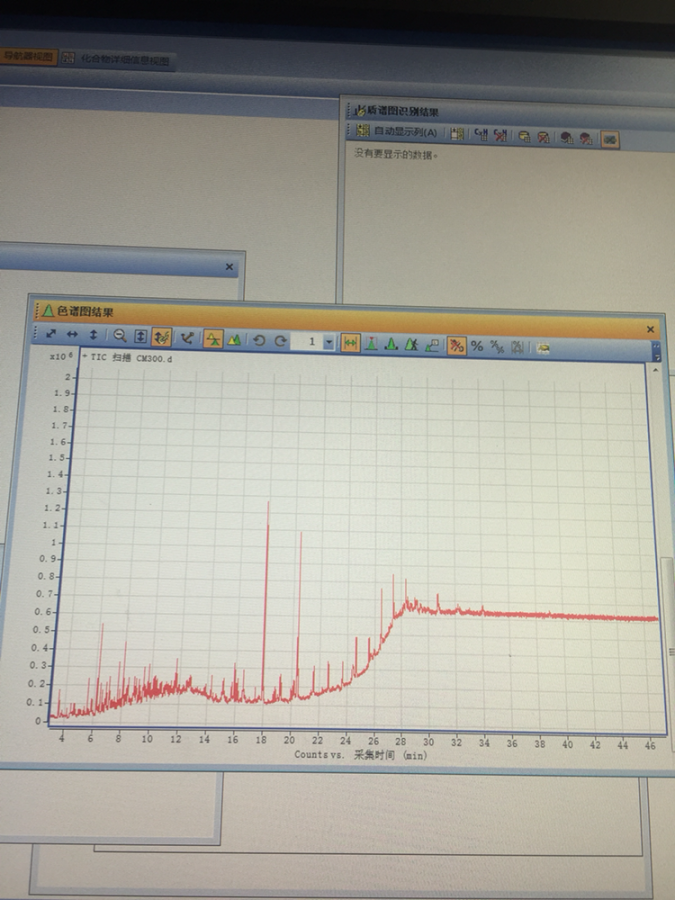Click the greyed percent scale icon

tap(517, 347)
